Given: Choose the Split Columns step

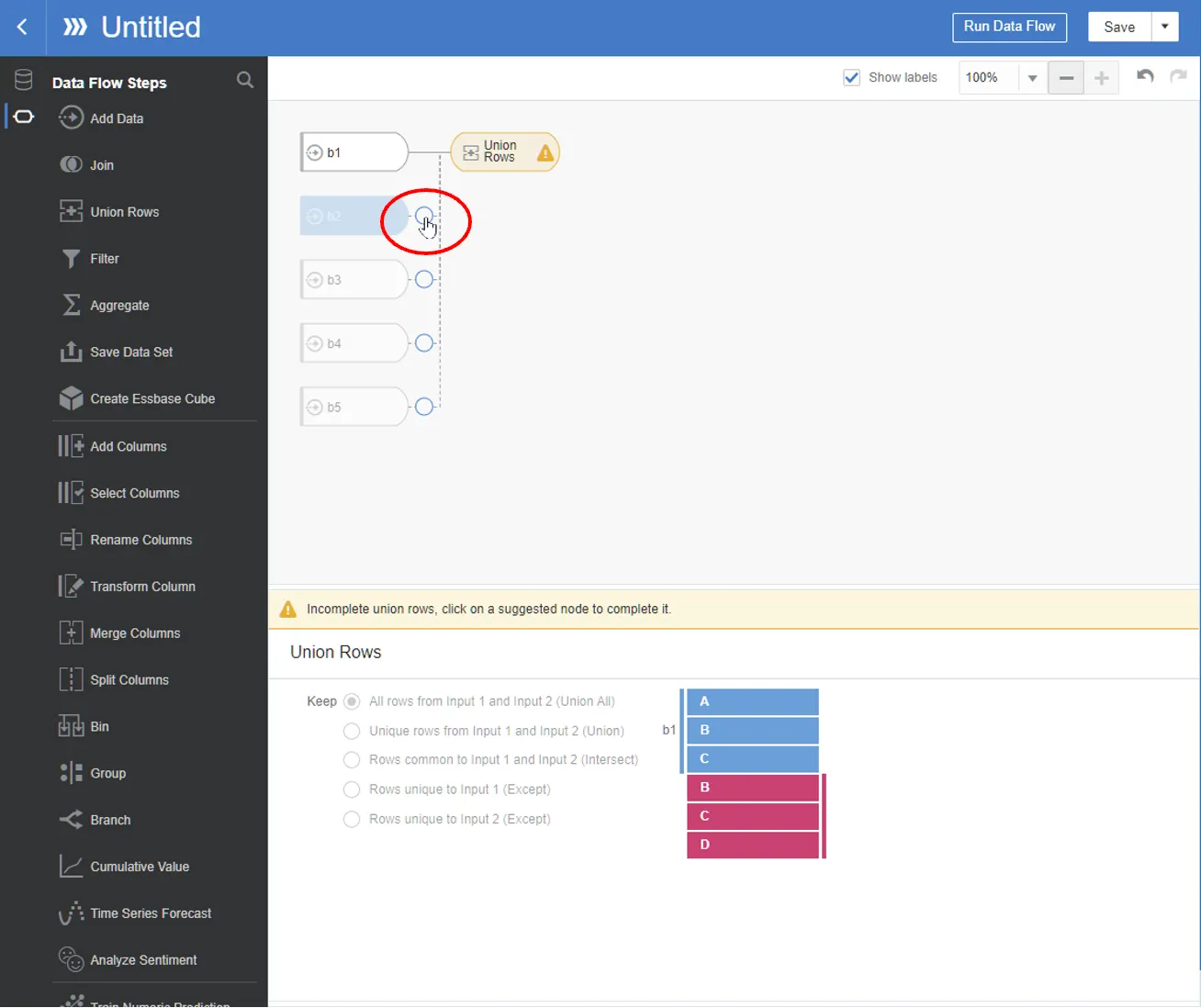Looking at the screenshot, I should [113, 680].
